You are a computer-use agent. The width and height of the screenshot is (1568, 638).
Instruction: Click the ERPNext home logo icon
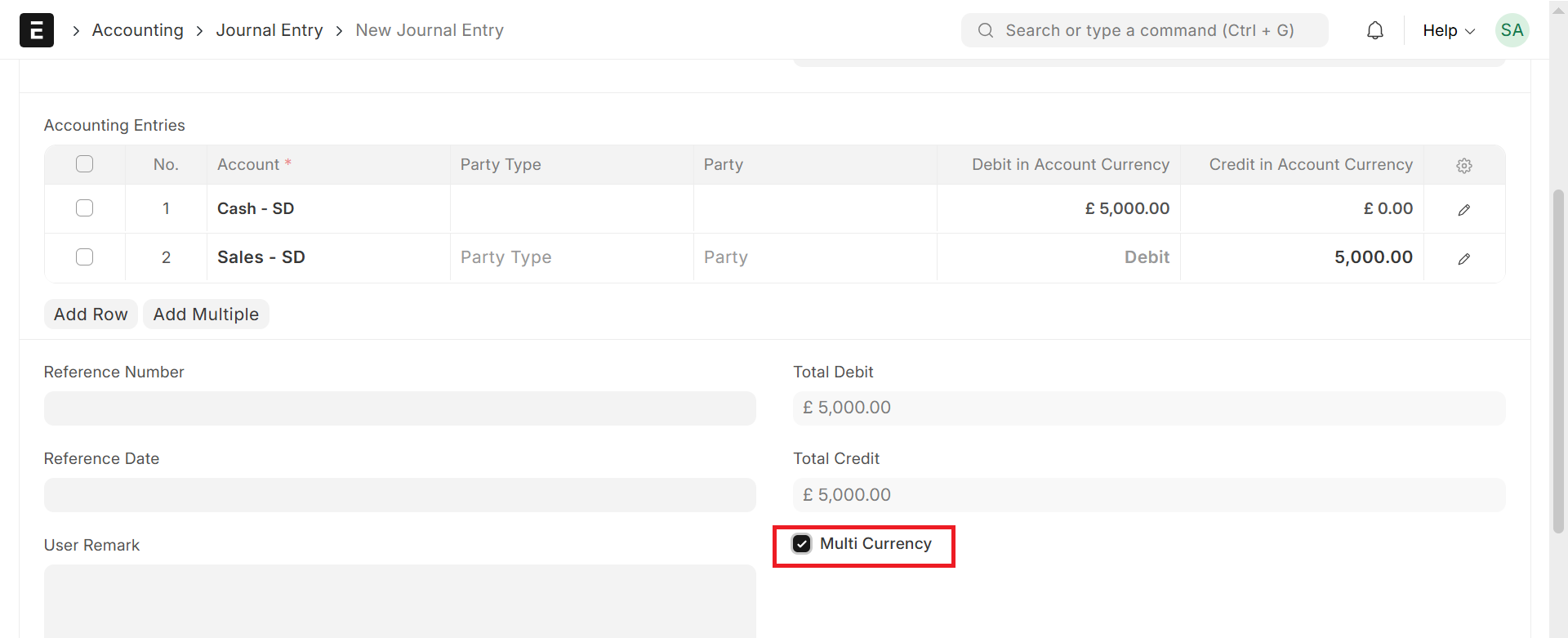pyautogui.click(x=37, y=30)
